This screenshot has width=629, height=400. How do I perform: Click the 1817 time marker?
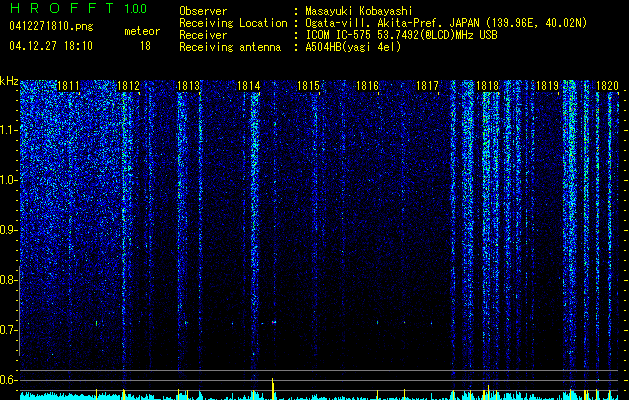[428, 86]
